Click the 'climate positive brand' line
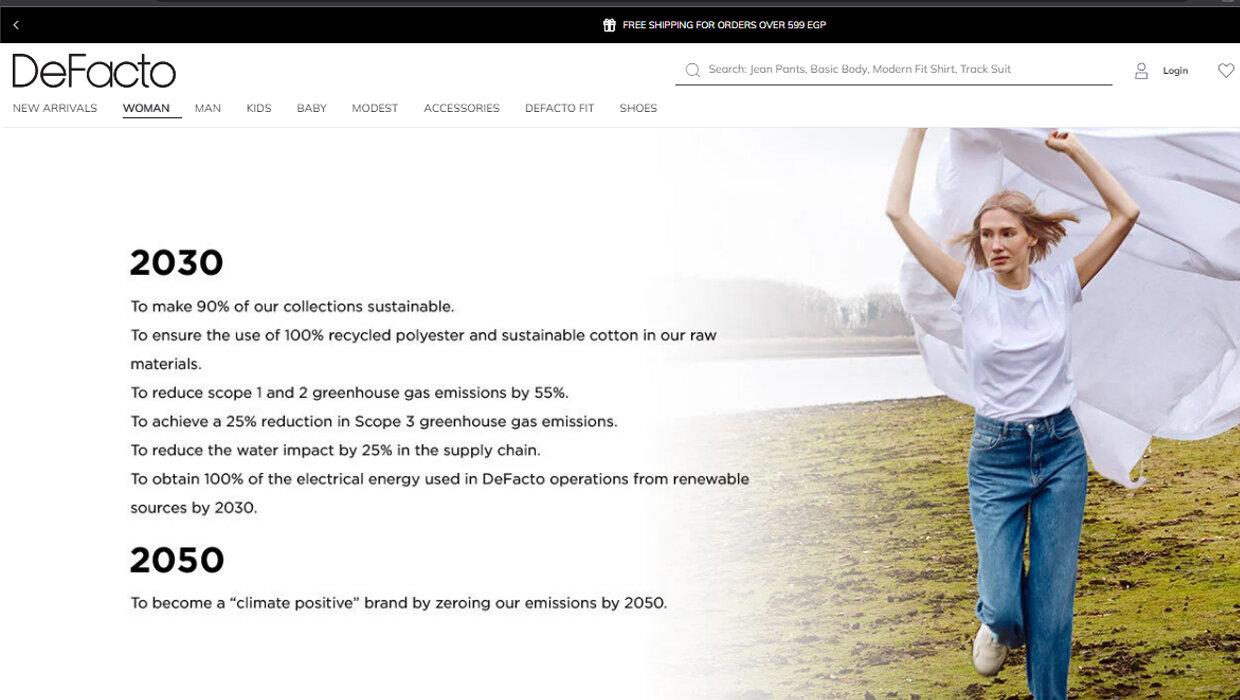Screen dimensions: 1240x700 point(398,603)
